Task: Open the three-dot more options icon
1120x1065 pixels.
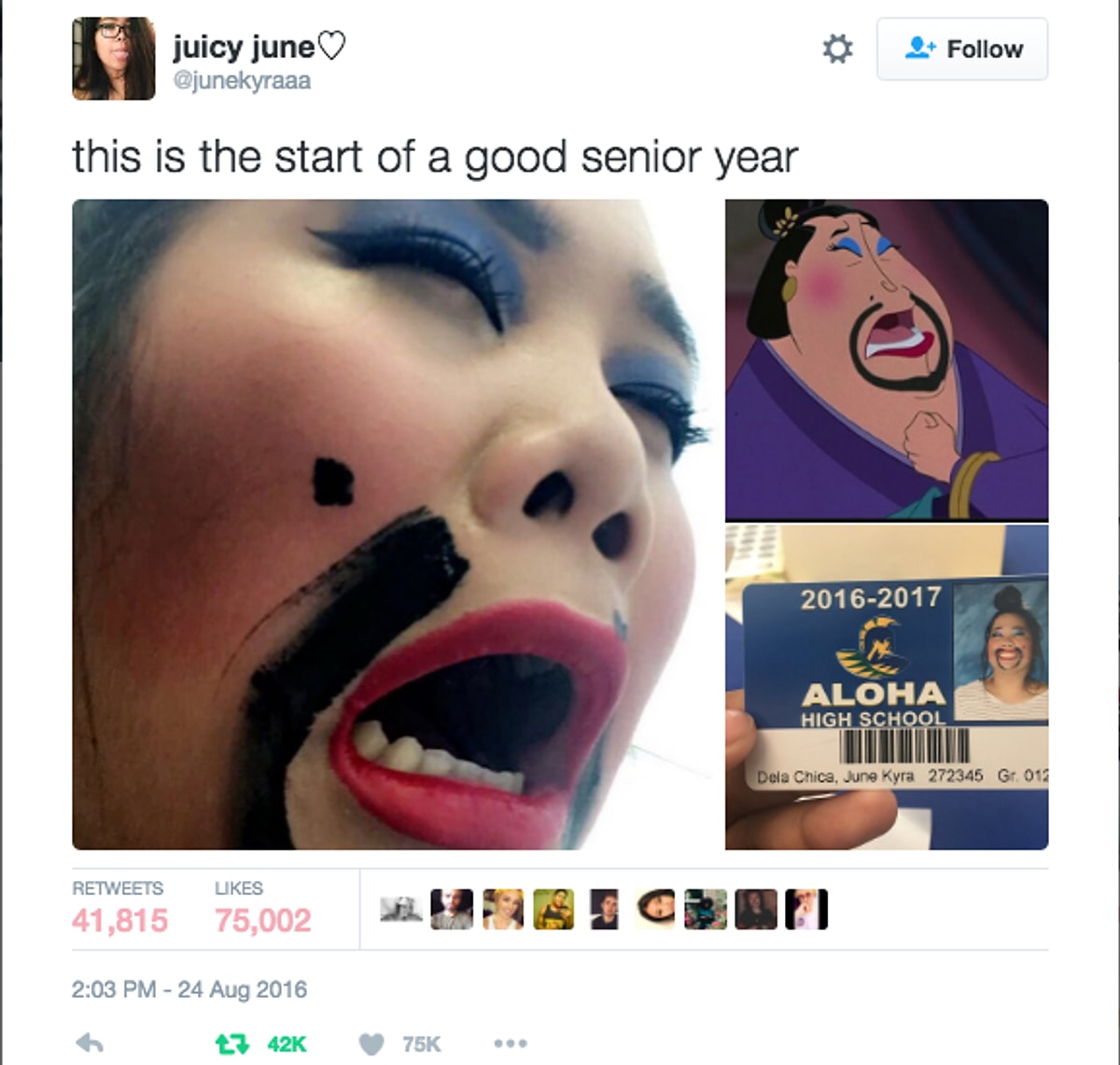Action: coord(511,1044)
